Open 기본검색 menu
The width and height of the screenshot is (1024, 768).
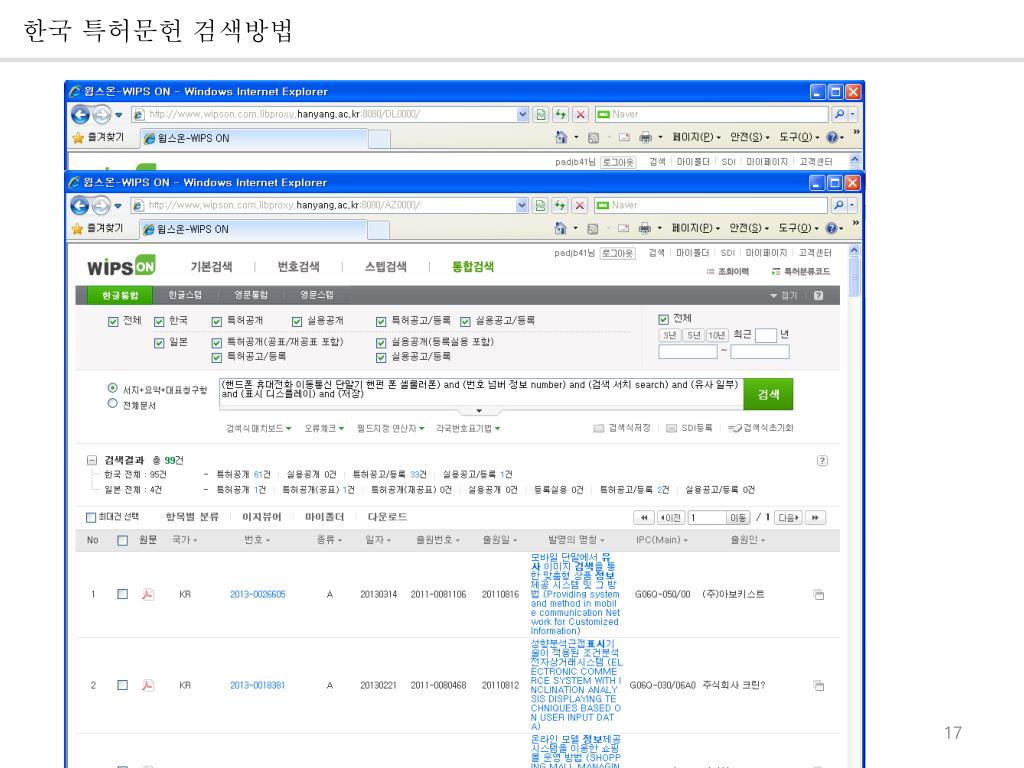click(212, 266)
